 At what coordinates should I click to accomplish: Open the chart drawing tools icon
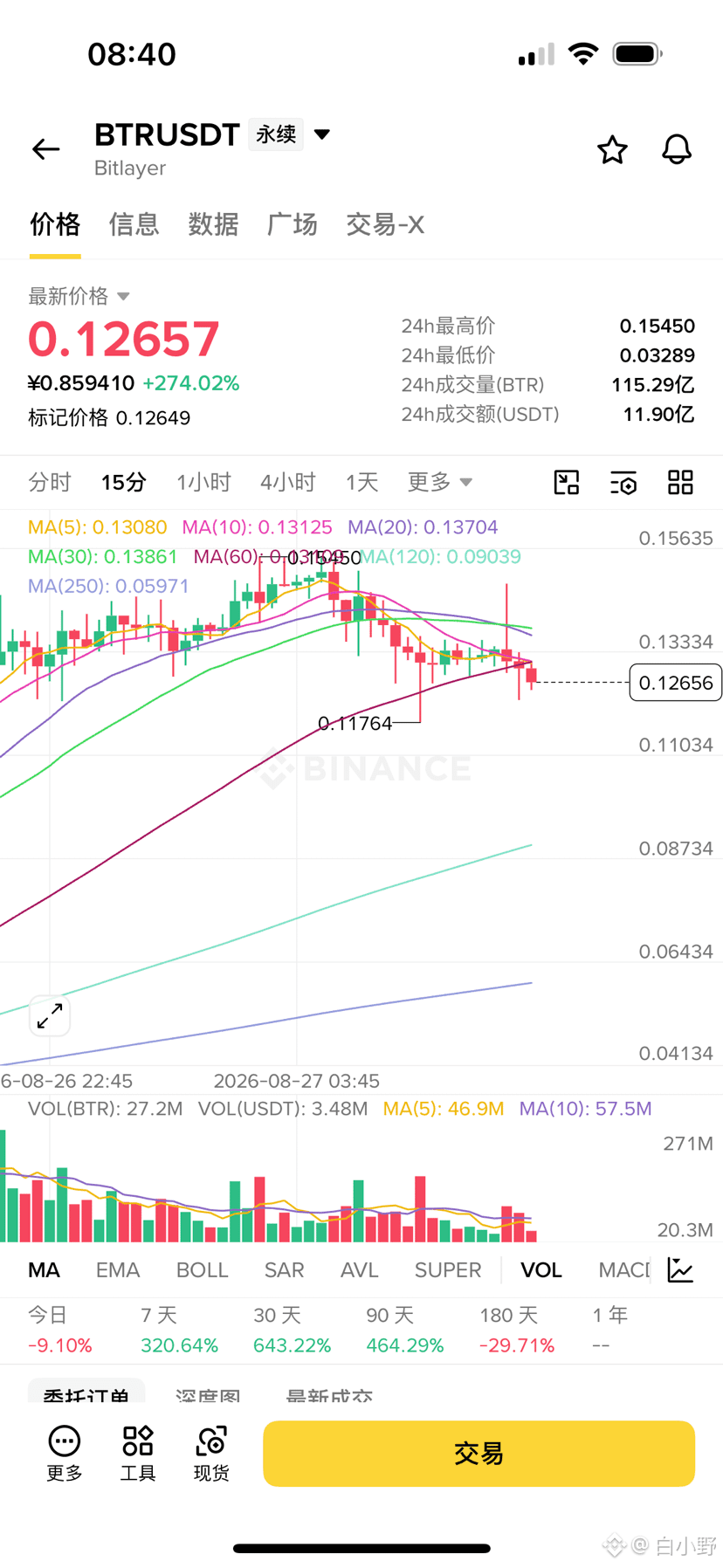point(567,482)
